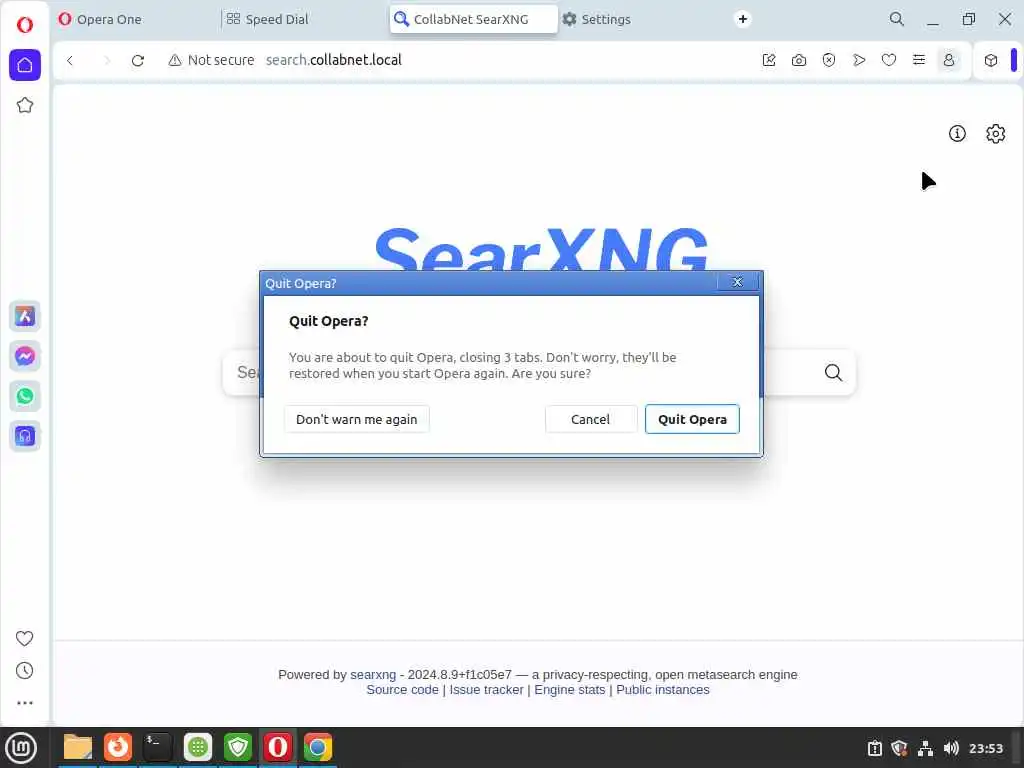Viewport: 1024px width, 768px height.
Task: Add page to bookmarks heart icon
Action: (889, 60)
